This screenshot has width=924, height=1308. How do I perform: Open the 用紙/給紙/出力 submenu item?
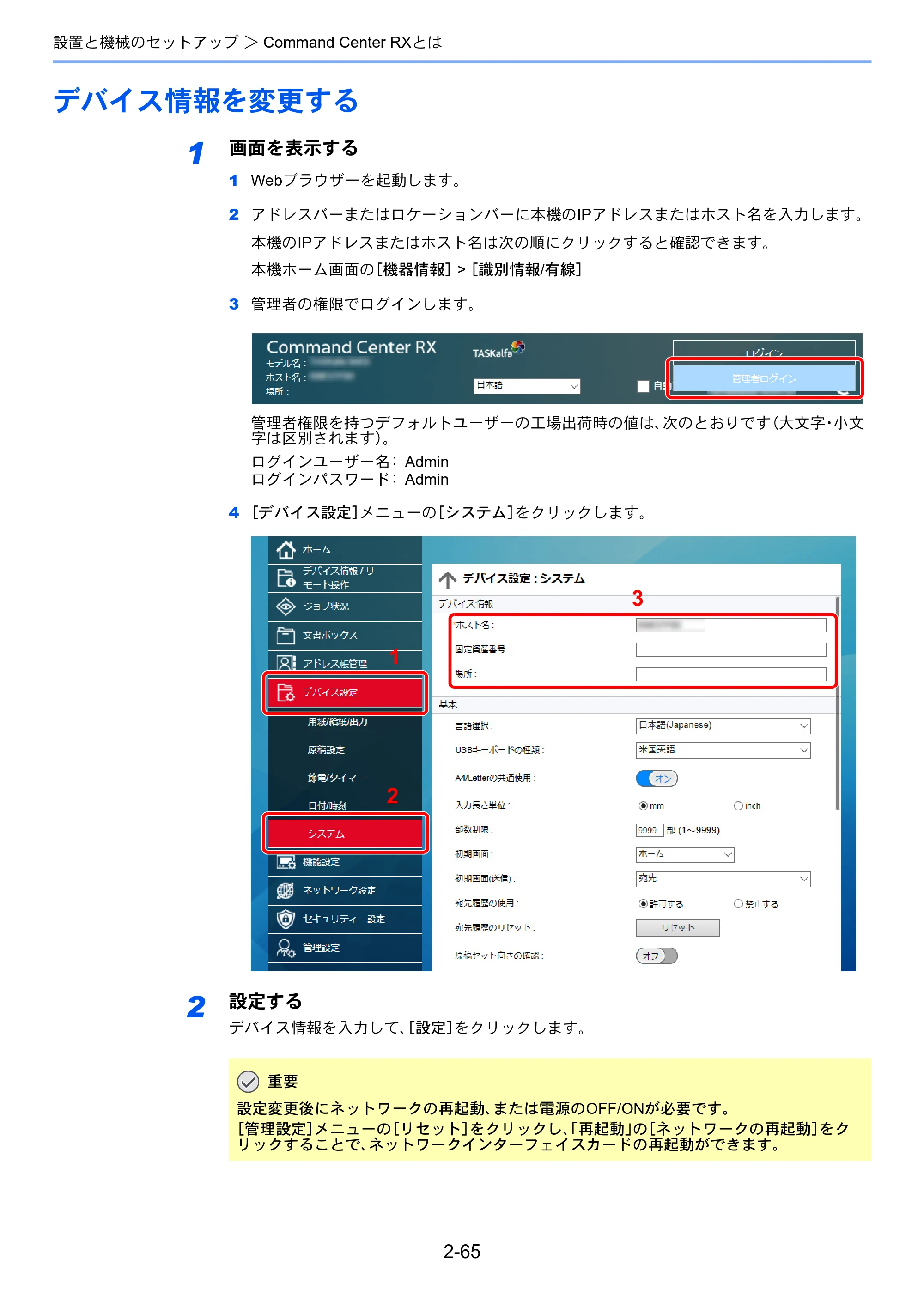(337, 722)
